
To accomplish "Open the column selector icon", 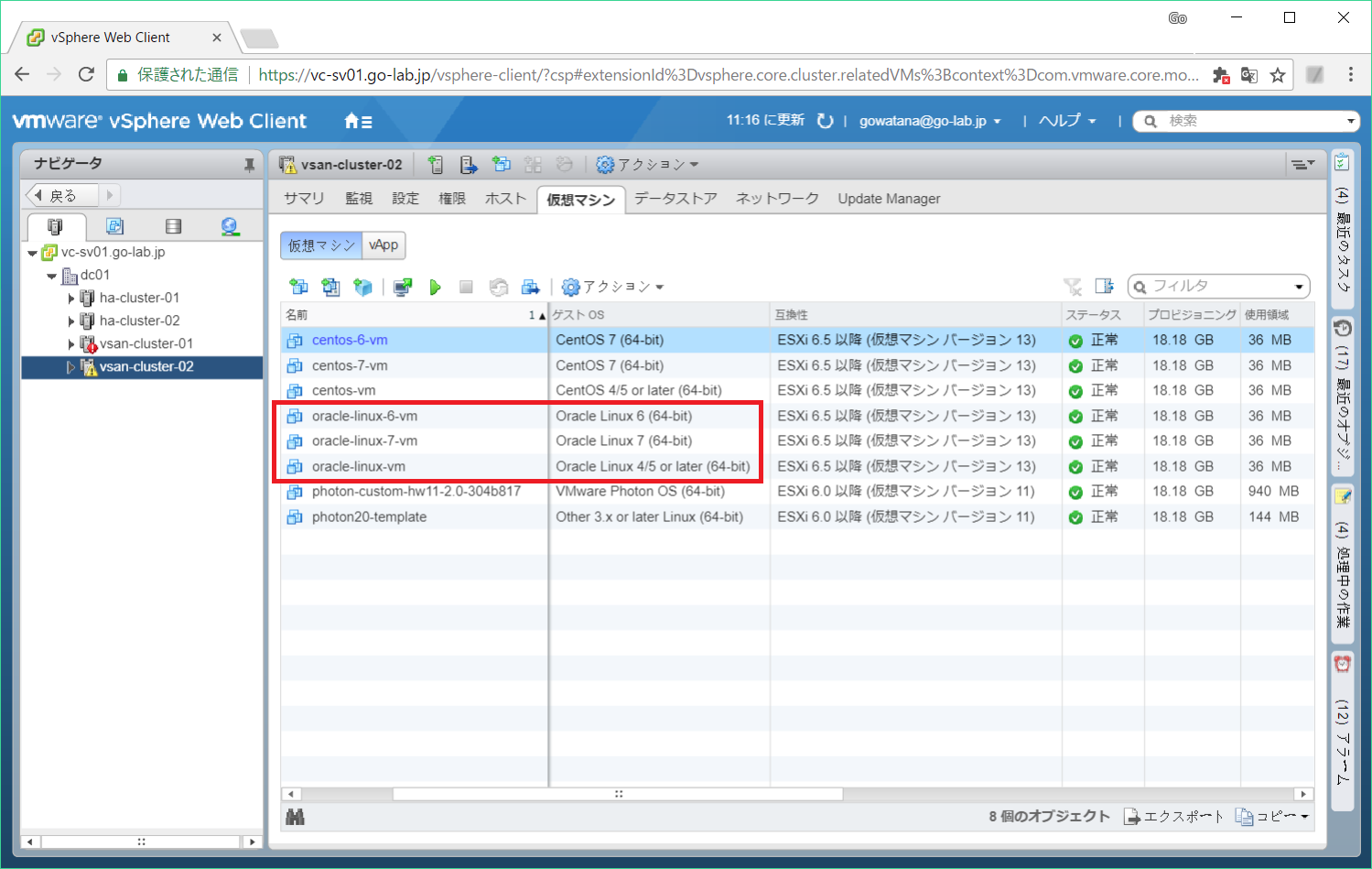I will tap(1105, 287).
